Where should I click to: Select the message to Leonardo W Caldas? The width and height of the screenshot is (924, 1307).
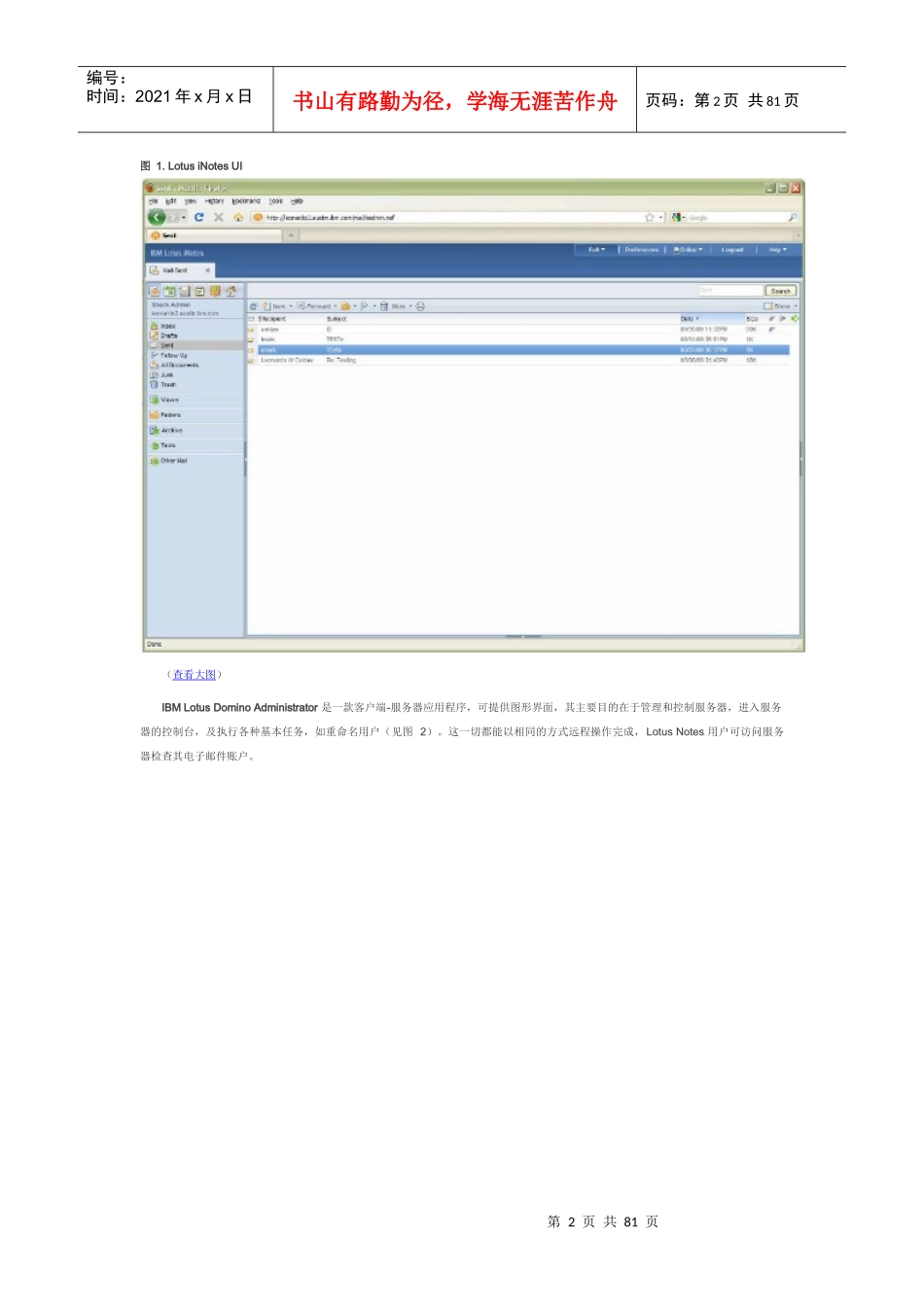point(518,360)
